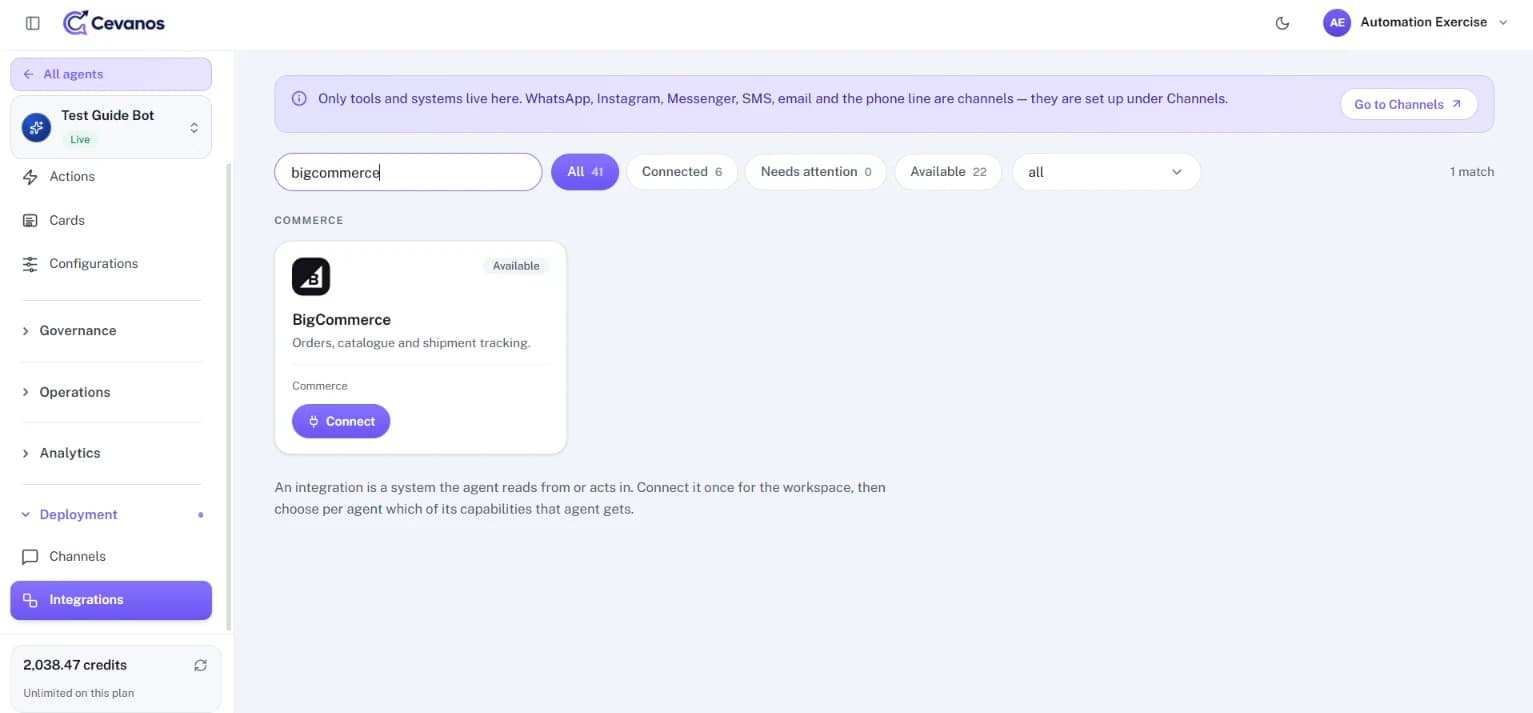
Task: Click the Cards icon
Action: [30, 220]
